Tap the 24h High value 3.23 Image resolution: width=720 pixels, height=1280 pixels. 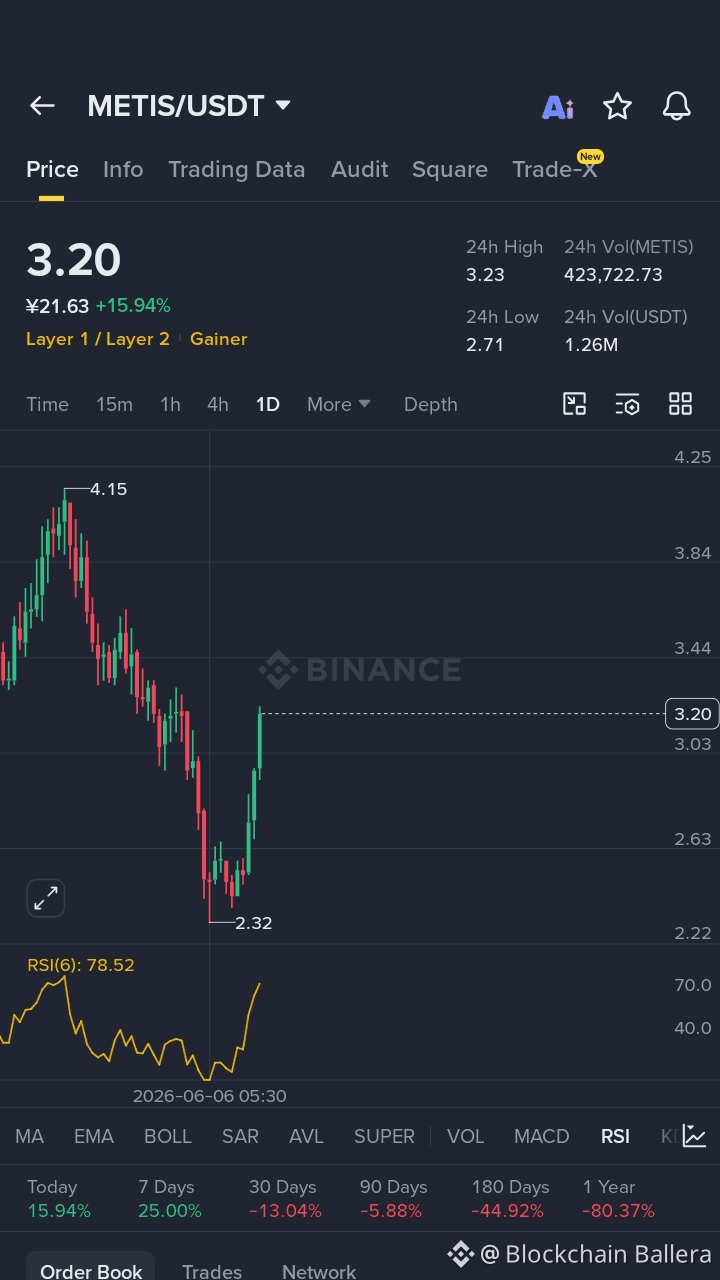point(485,275)
